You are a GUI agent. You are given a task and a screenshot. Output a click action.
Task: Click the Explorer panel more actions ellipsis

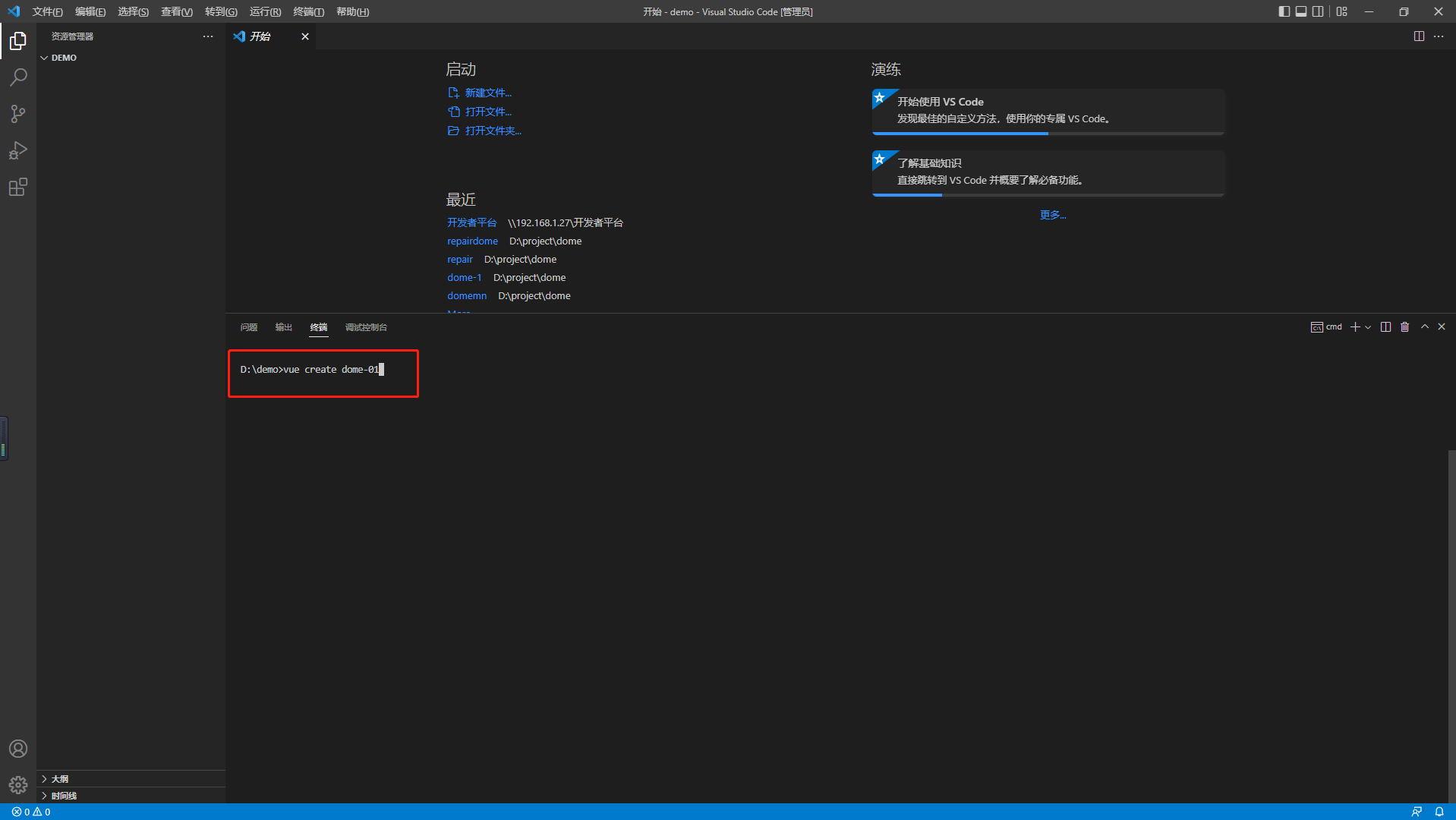coord(208,36)
